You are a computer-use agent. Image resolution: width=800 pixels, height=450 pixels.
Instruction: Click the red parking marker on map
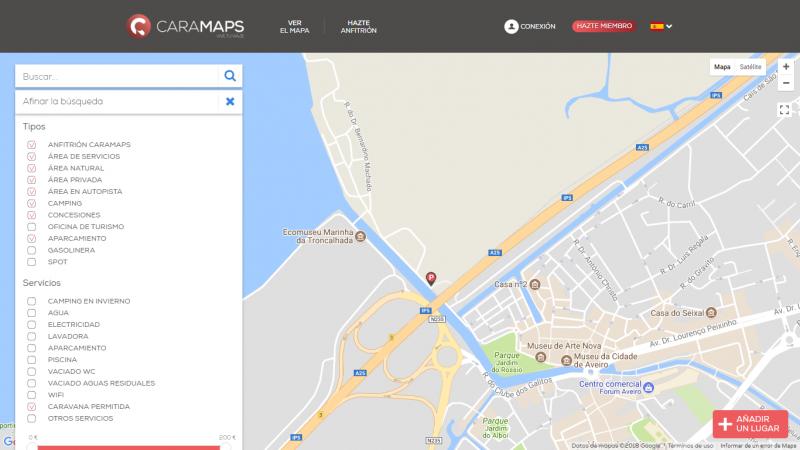tap(431, 279)
